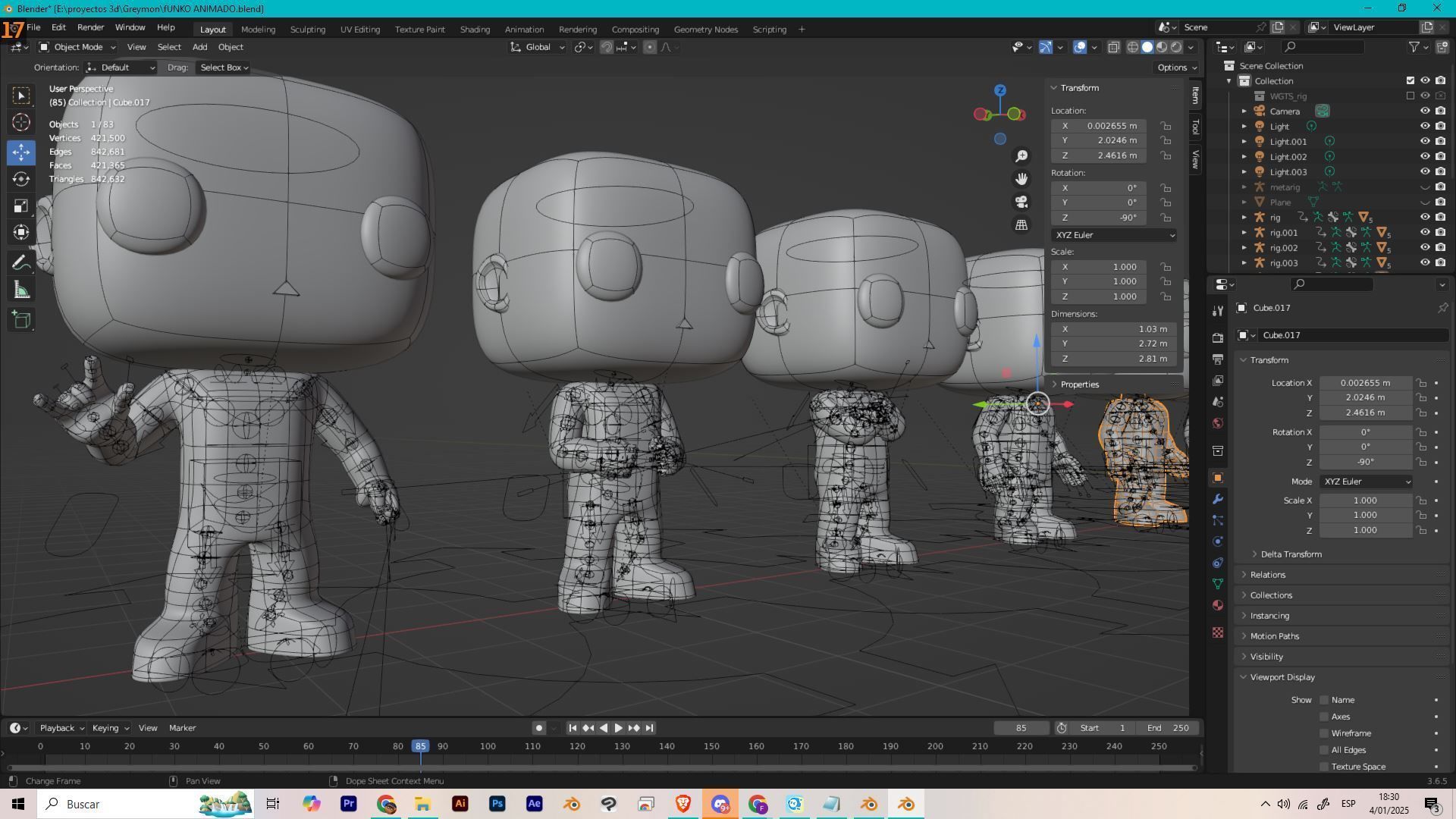Switch to wireframe viewport shading
Image resolution: width=1456 pixels, height=819 pixels.
[1133, 47]
